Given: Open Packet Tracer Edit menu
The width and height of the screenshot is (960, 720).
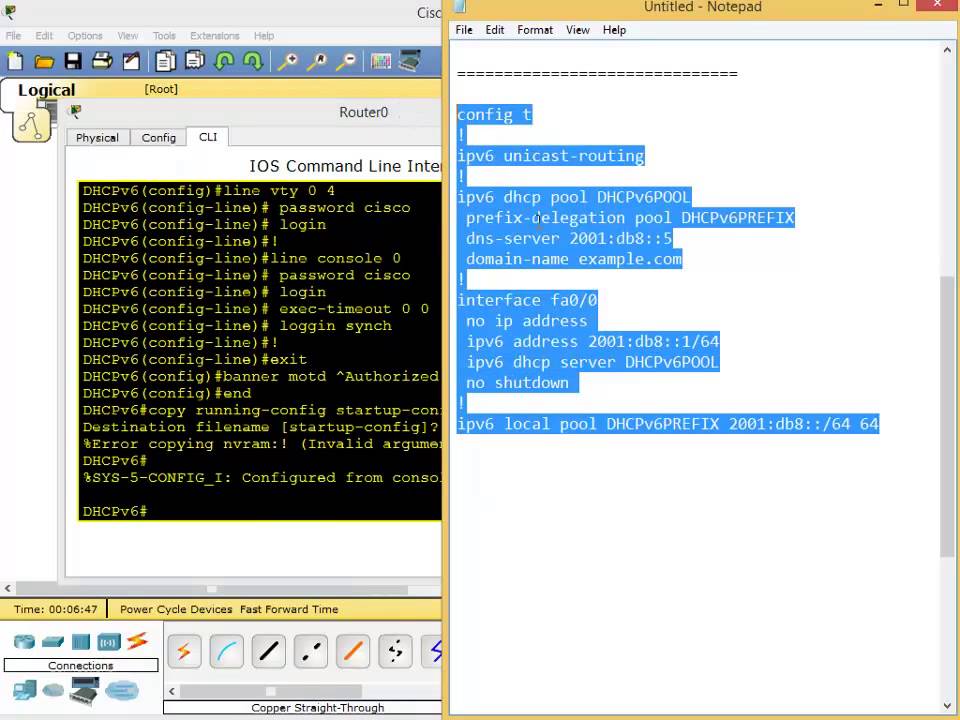Looking at the screenshot, I should point(44,36).
